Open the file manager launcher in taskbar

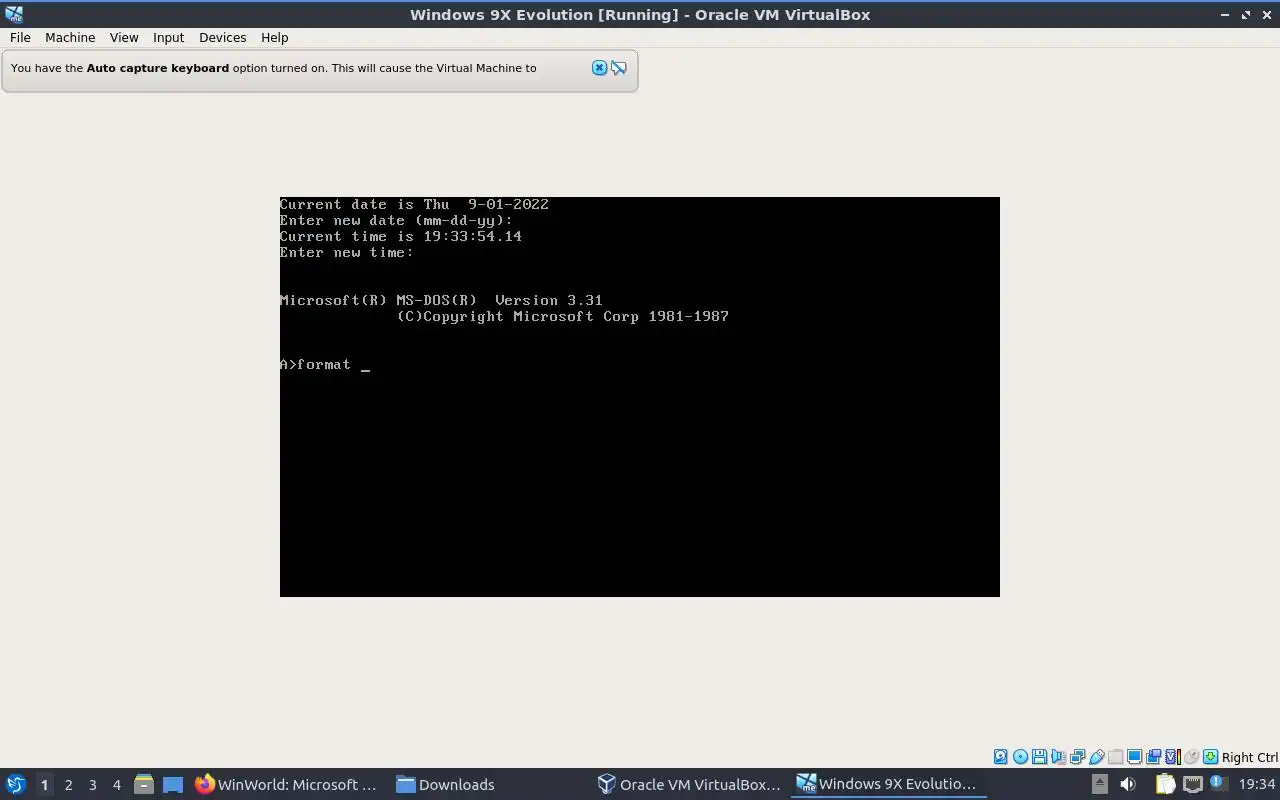143,784
